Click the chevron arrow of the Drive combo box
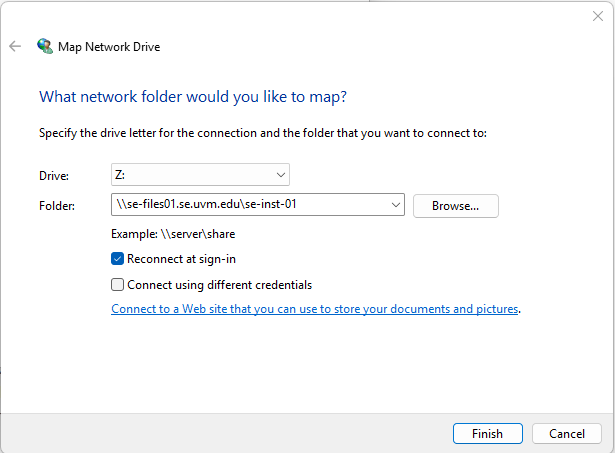The width and height of the screenshot is (615, 453). pos(281,175)
